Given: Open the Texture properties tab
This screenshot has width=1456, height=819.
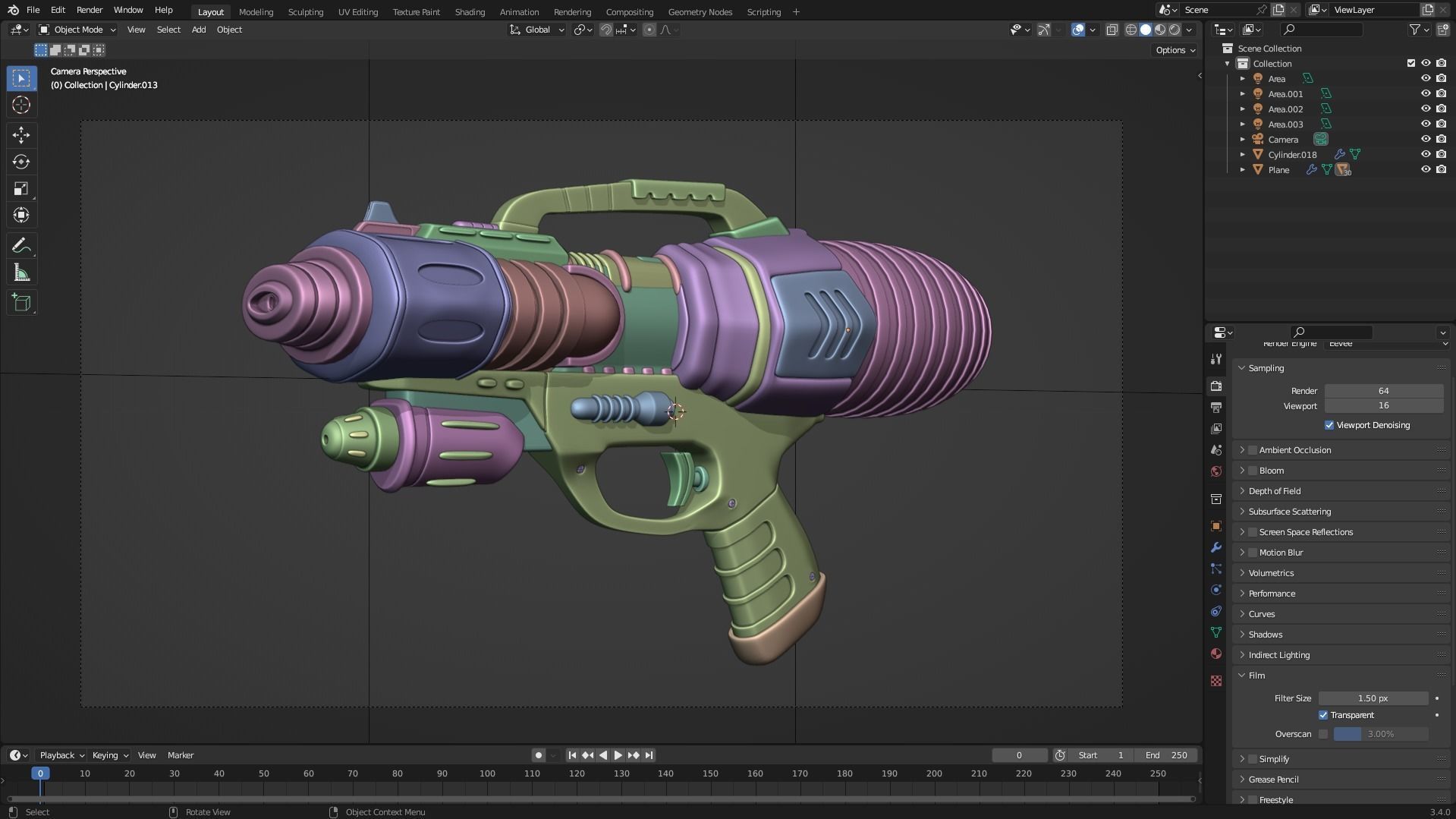Looking at the screenshot, I should (x=1216, y=681).
